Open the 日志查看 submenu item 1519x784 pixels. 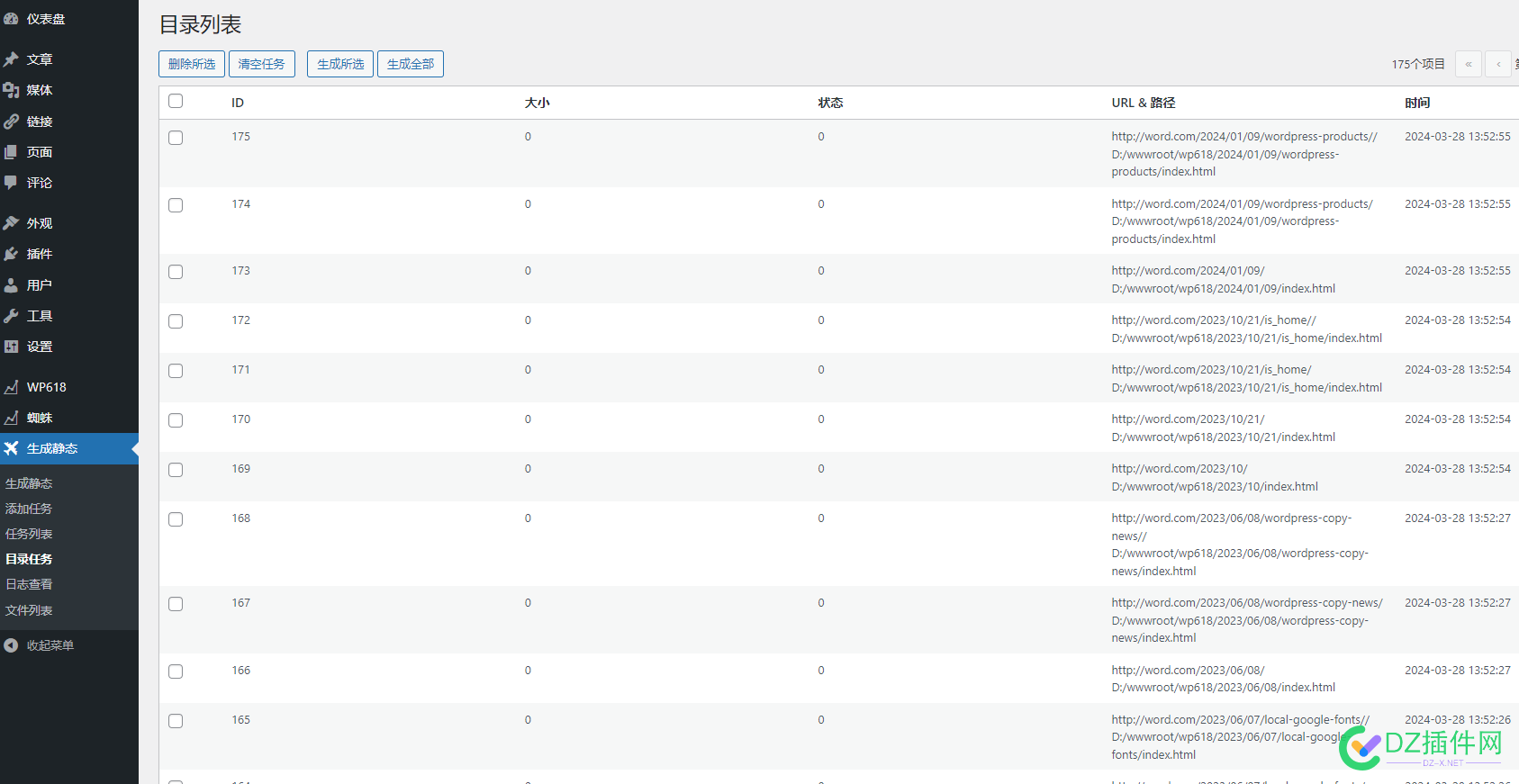tap(29, 584)
